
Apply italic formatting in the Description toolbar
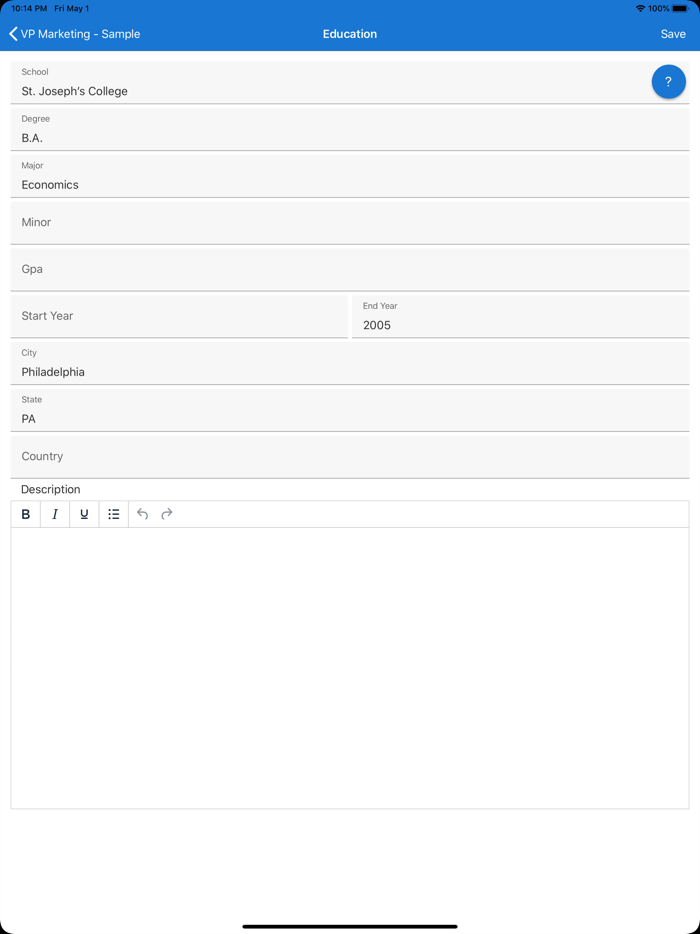54,513
